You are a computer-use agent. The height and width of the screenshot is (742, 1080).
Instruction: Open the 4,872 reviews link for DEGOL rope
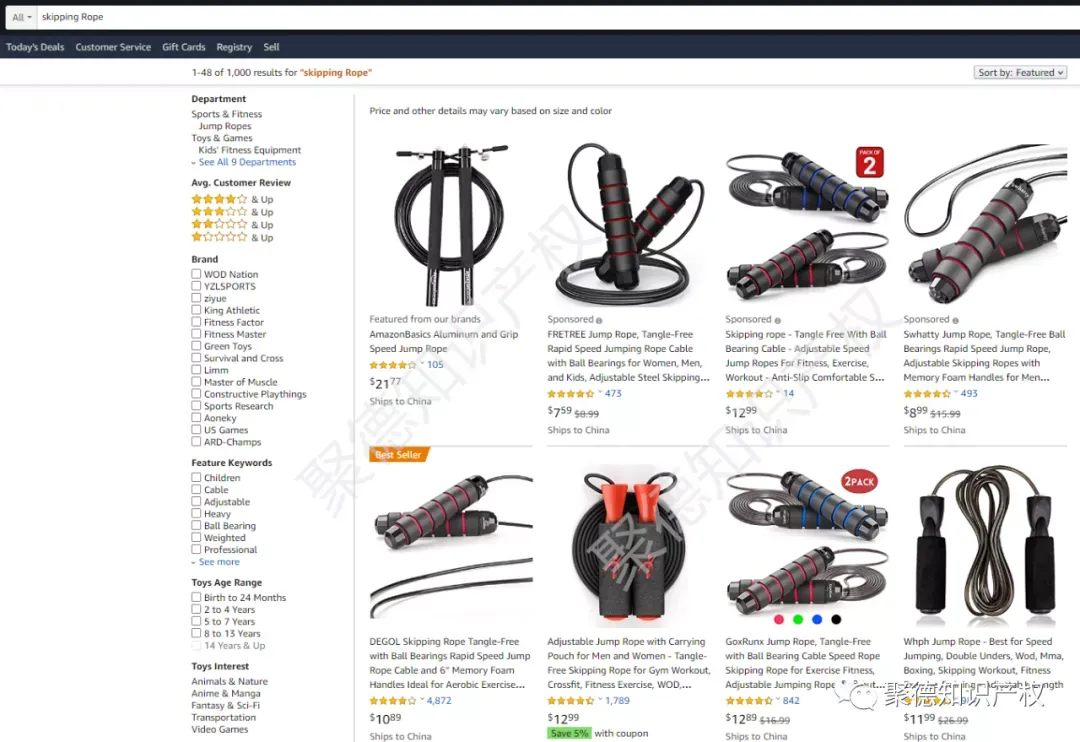coord(439,700)
